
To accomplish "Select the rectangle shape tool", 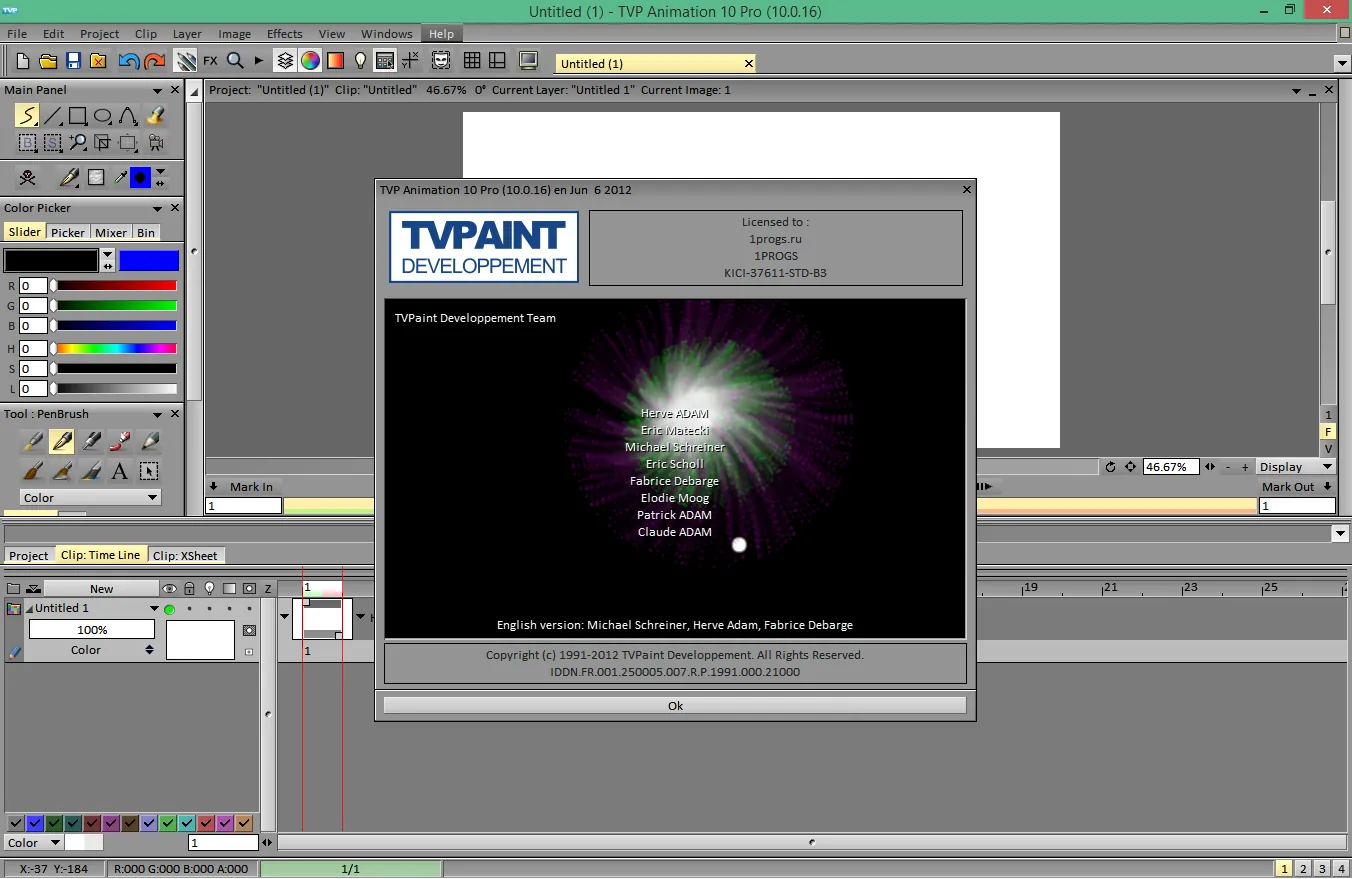I will [78, 116].
